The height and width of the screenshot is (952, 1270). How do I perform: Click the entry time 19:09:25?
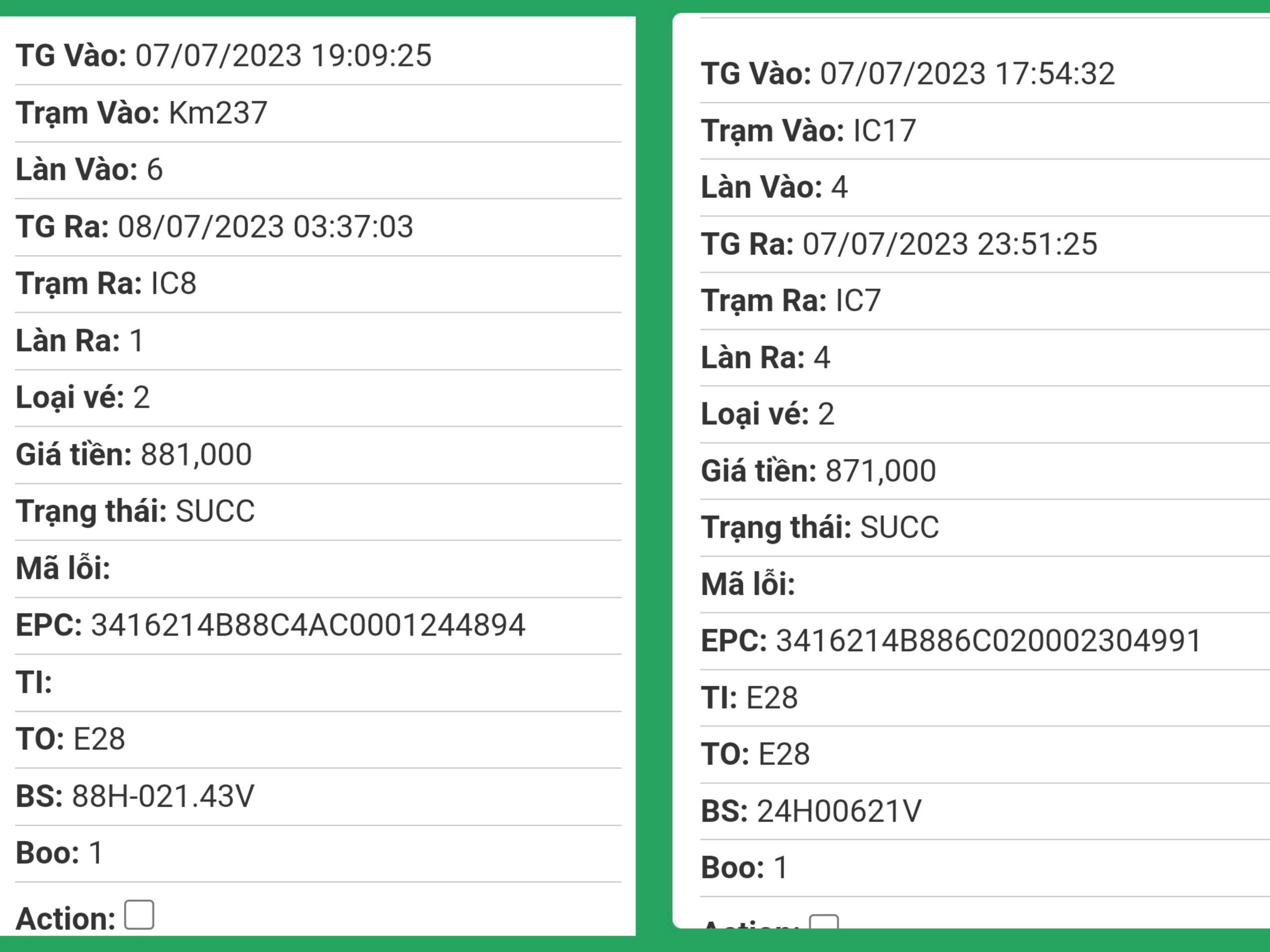point(283,56)
